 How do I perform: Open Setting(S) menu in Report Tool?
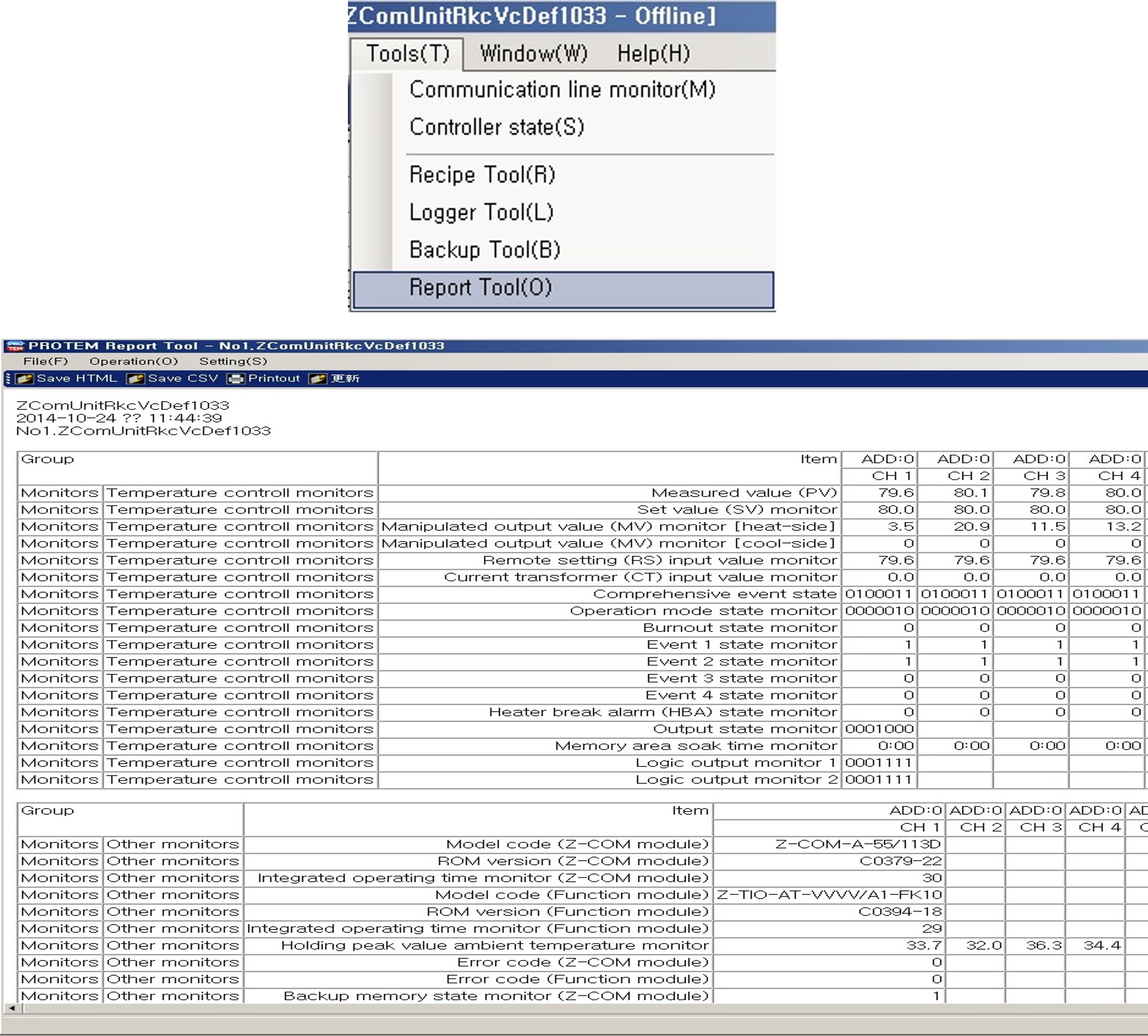pyautogui.click(x=233, y=361)
